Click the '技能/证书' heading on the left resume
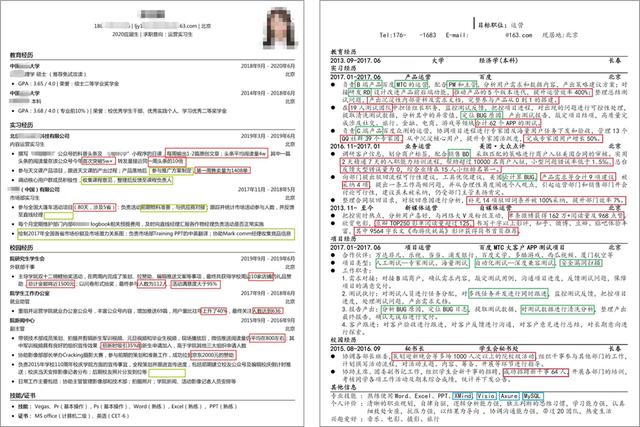The width and height of the screenshot is (640, 427). [x=23, y=395]
